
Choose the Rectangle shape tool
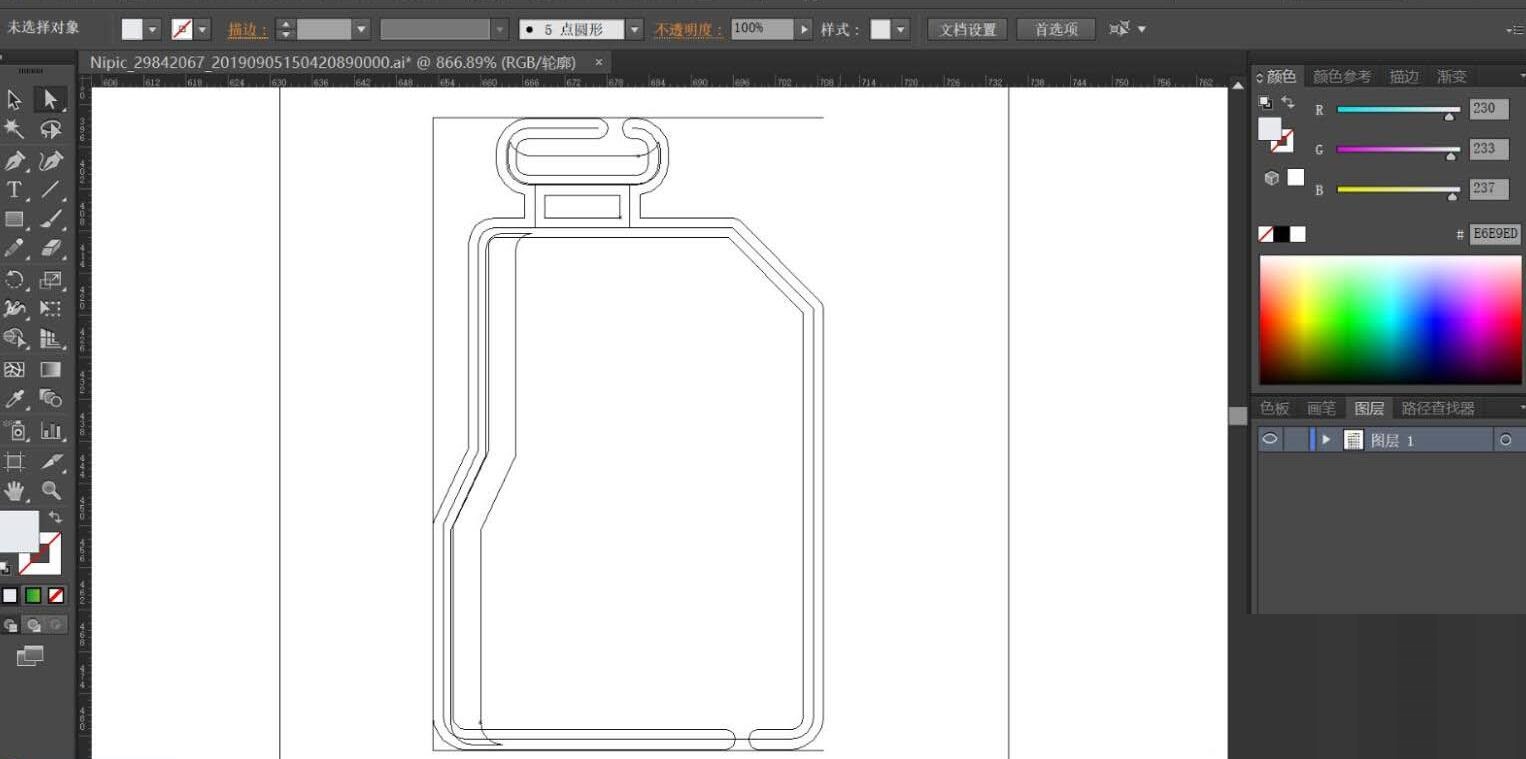15,219
